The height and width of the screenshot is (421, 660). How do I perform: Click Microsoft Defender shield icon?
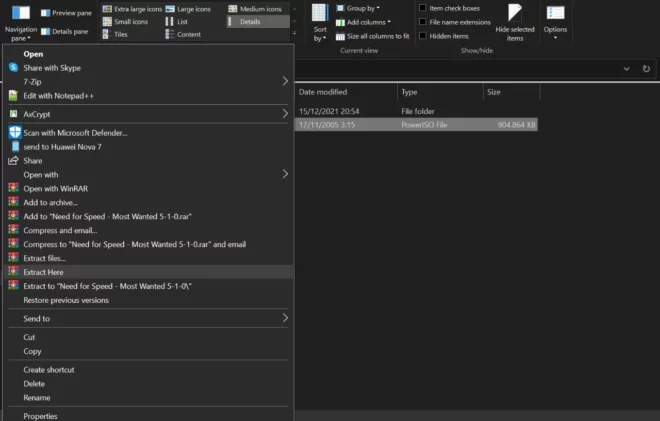point(15,132)
